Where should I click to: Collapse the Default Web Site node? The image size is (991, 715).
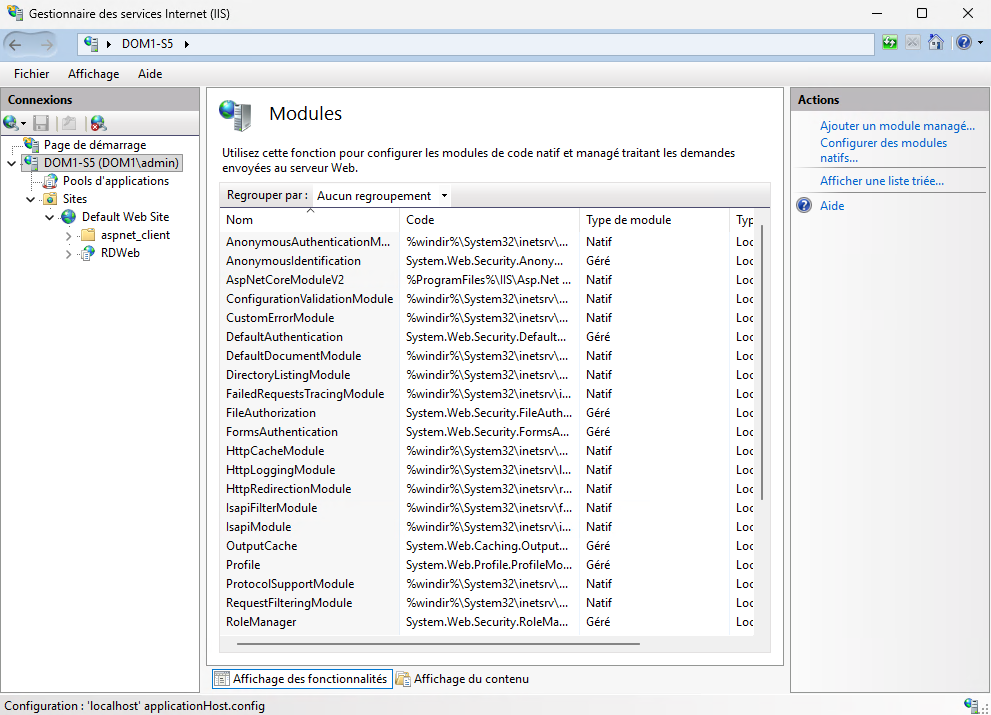click(50, 217)
